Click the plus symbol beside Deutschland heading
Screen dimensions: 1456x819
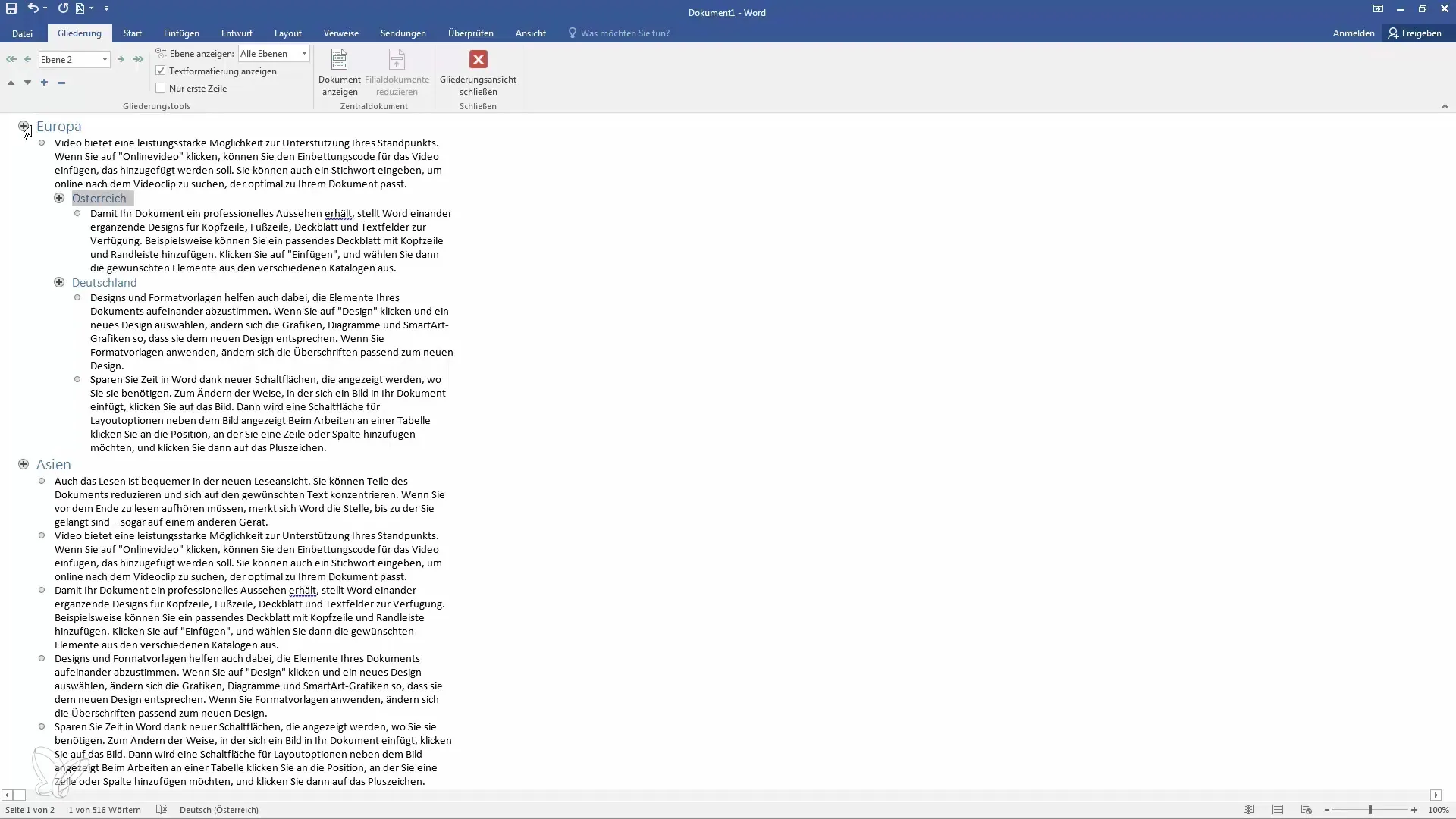tap(59, 282)
